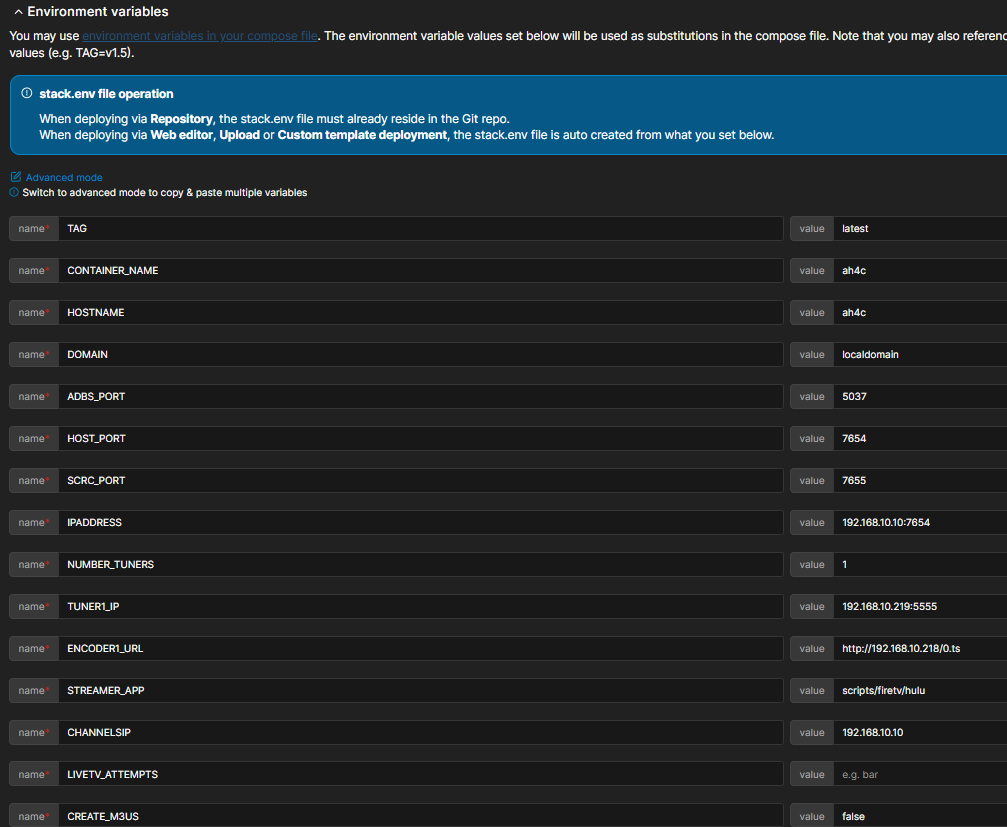
Task: Edit the DOMAIN value localdomain
Action: [920, 355]
